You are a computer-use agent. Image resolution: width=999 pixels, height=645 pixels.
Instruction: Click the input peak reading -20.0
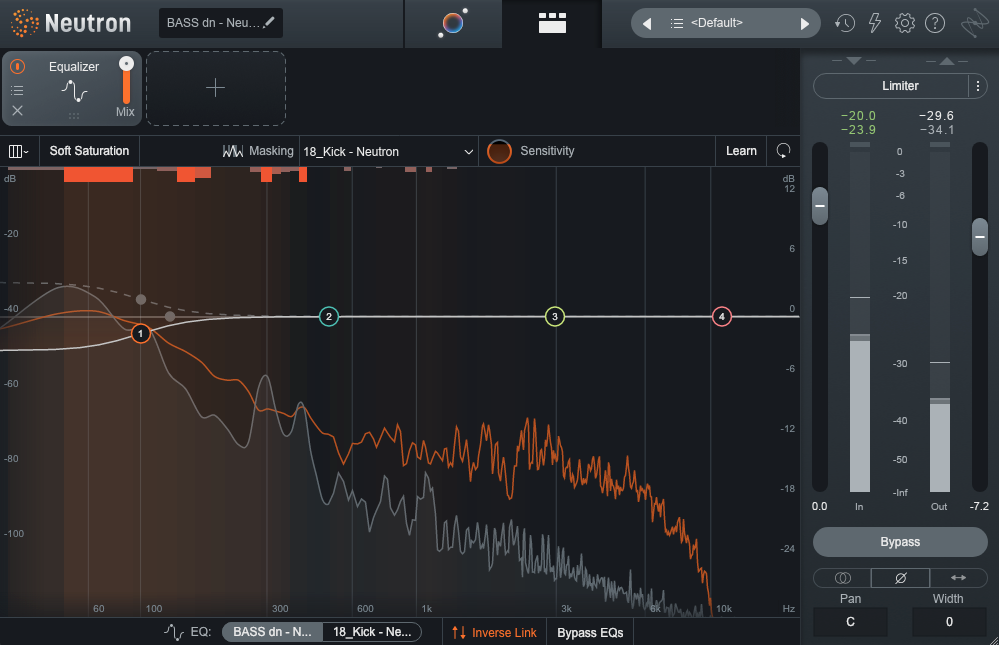[x=858, y=115]
